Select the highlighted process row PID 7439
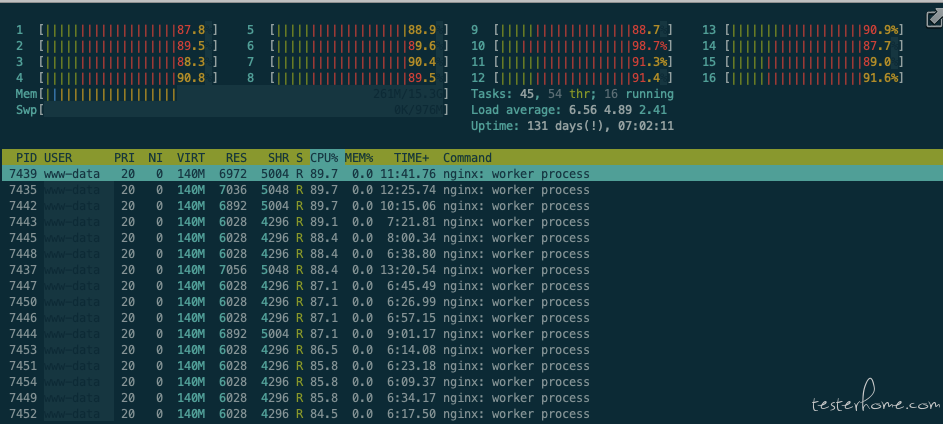 tap(300, 174)
